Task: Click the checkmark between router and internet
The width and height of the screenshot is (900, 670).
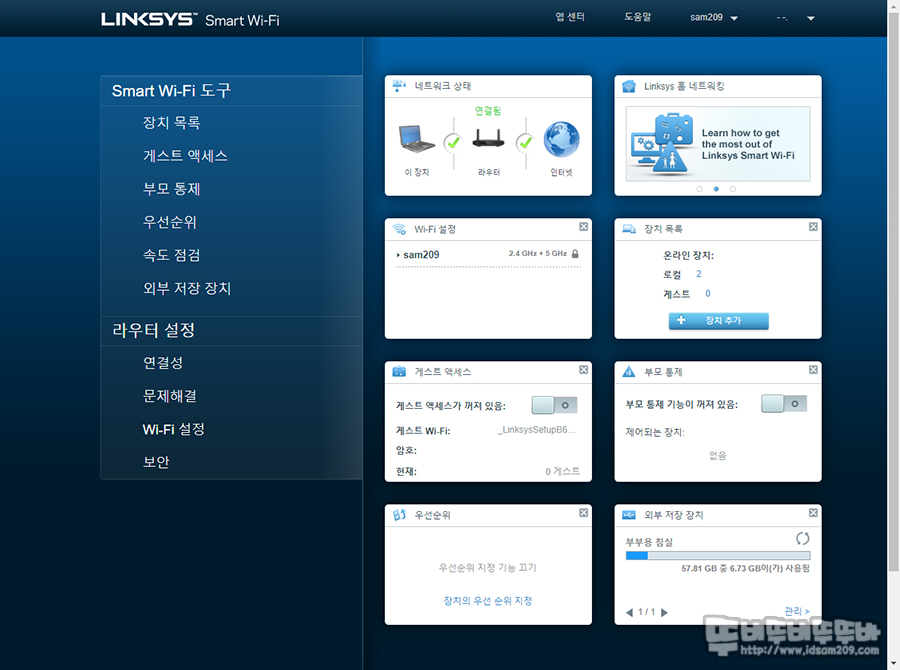Action: [x=525, y=142]
